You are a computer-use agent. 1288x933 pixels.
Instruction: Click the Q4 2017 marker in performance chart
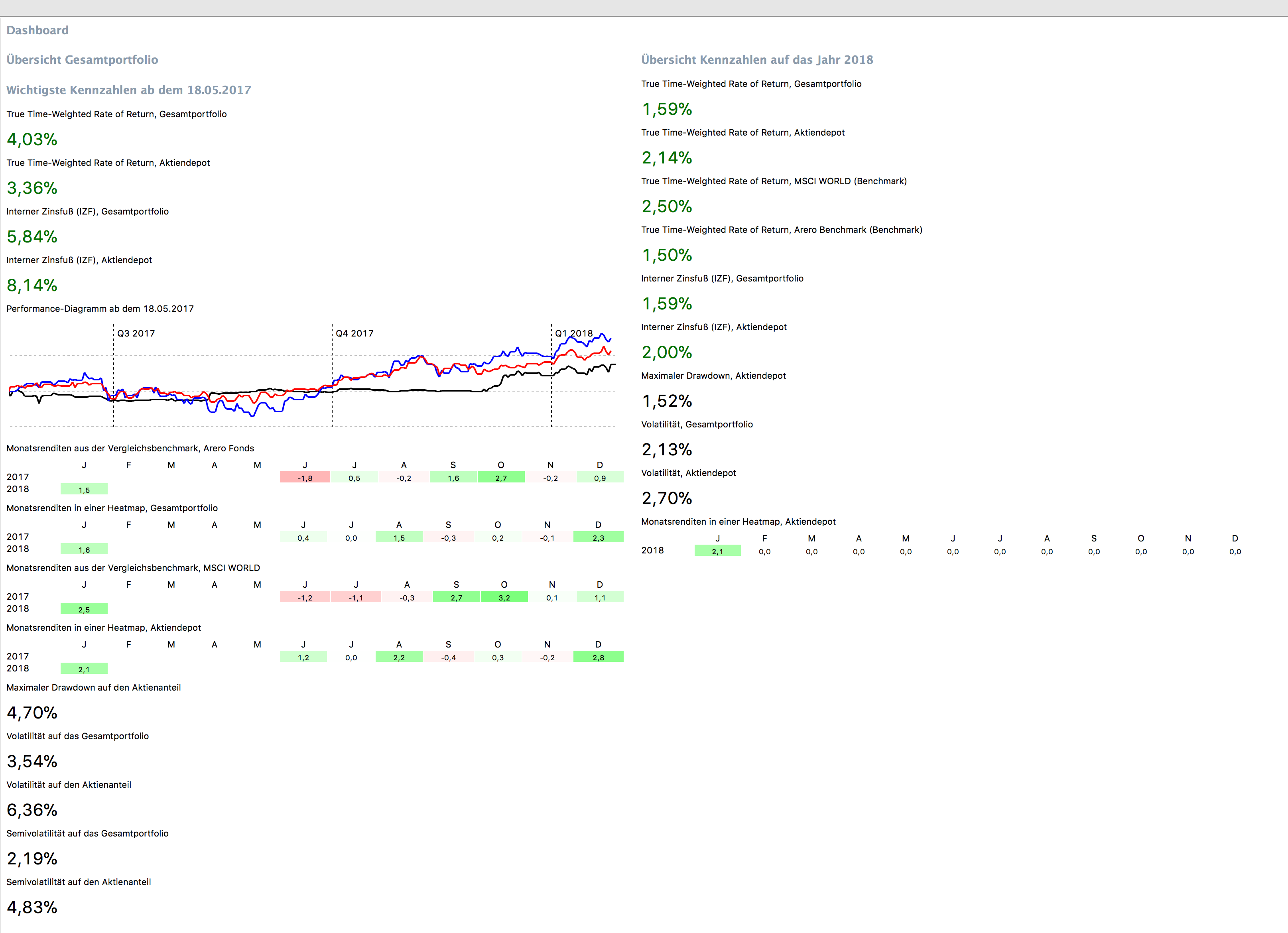point(354,333)
